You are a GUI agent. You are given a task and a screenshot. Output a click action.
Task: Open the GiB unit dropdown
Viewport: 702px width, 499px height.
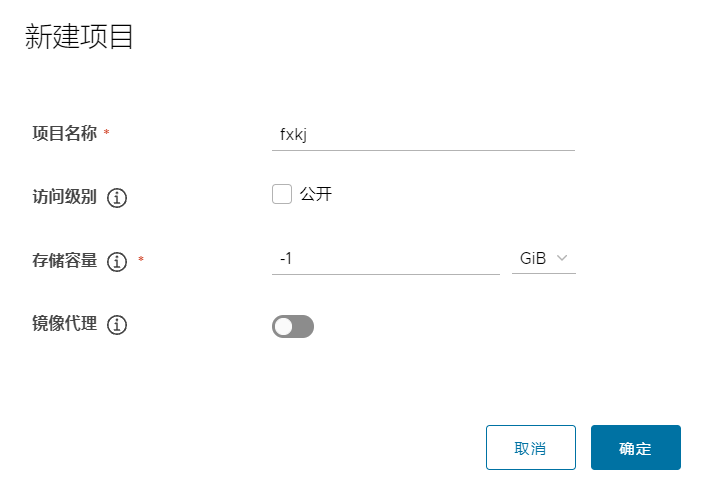[543, 258]
